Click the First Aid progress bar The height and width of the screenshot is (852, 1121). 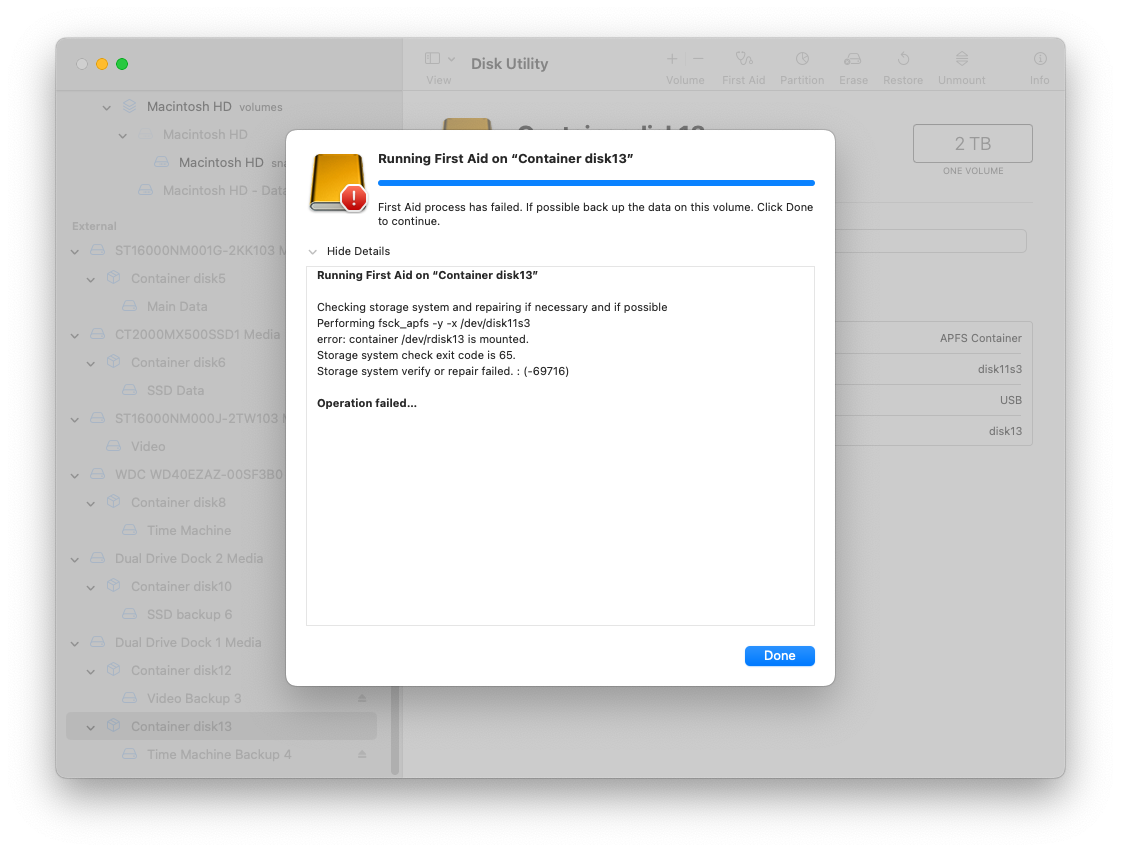[596, 183]
